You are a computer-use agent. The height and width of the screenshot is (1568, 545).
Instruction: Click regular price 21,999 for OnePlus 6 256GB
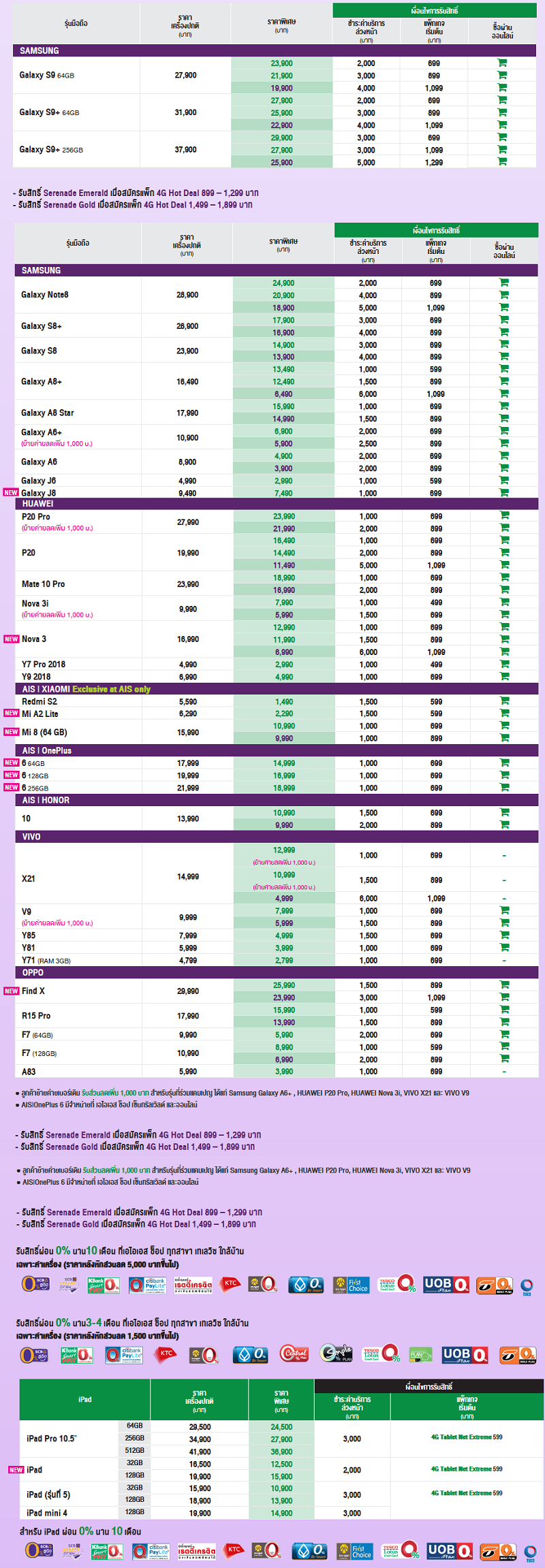[x=188, y=788]
